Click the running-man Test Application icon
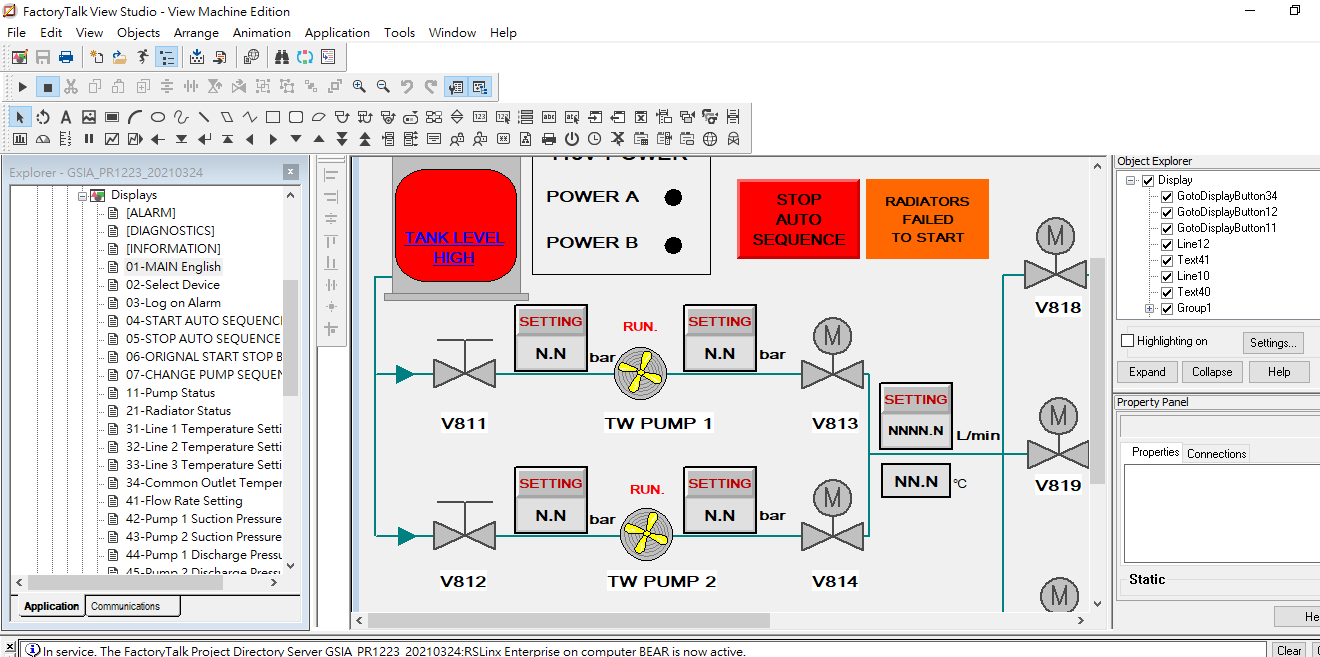Viewport: 1320px width, 657px height. [144, 57]
